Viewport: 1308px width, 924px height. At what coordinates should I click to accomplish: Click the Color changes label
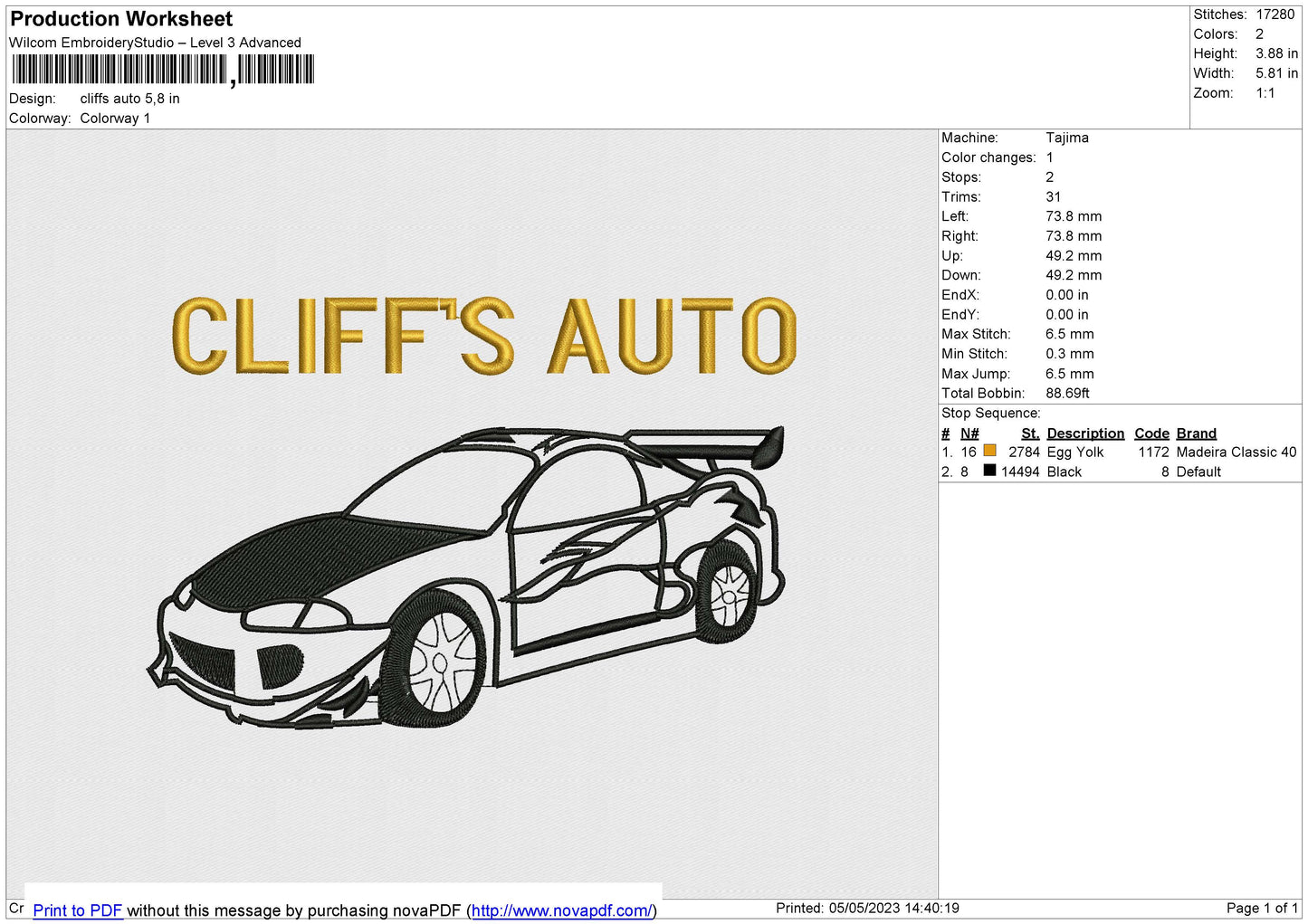(x=988, y=157)
